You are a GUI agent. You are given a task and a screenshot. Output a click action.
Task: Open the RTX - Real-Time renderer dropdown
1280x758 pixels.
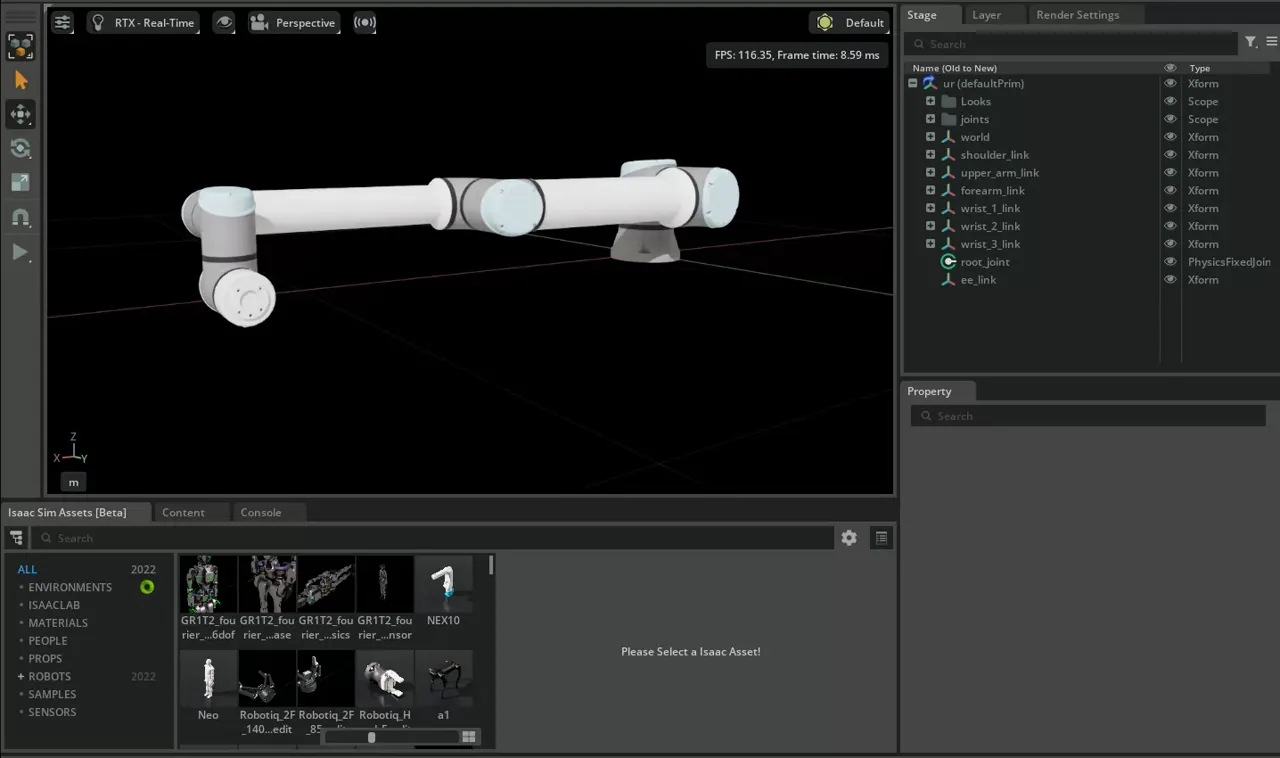click(x=143, y=23)
